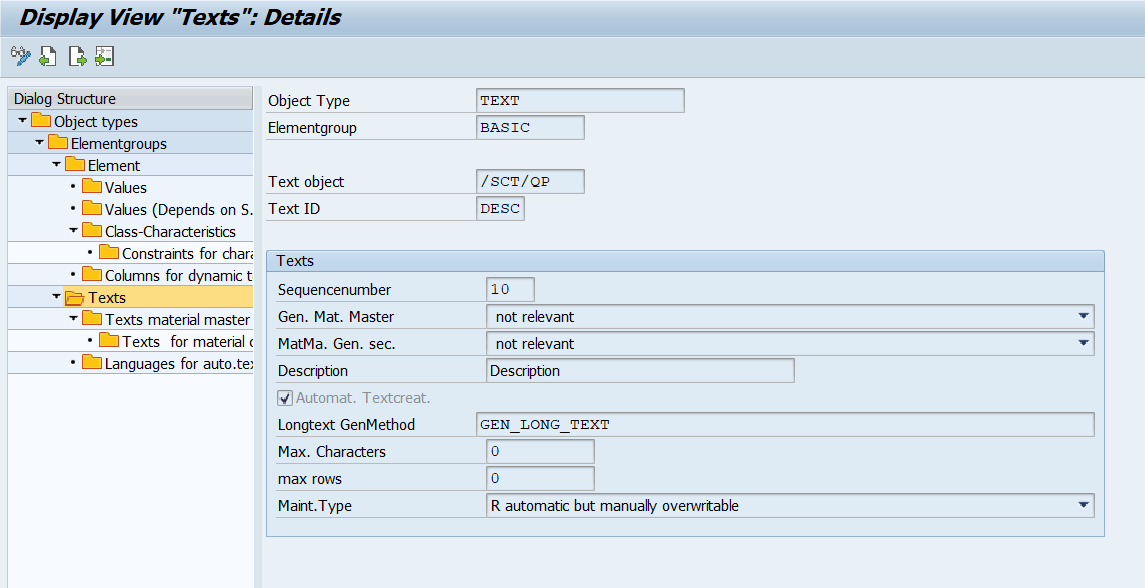Click the Longtext GenMethod input field

[785, 425]
